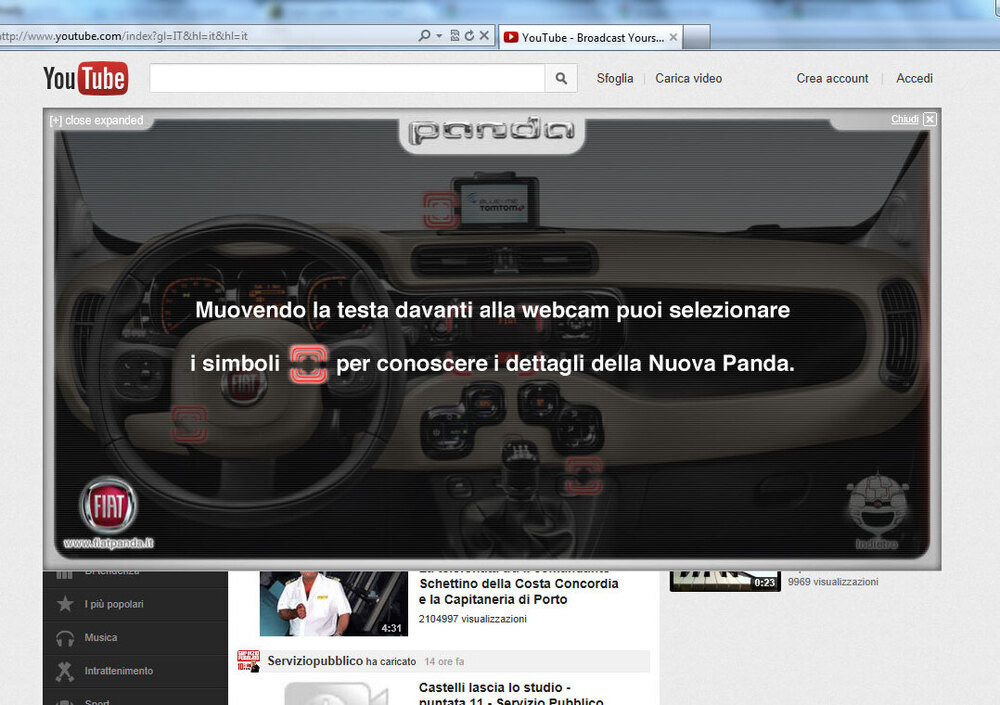
Task: Click Crea account
Action: (832, 78)
